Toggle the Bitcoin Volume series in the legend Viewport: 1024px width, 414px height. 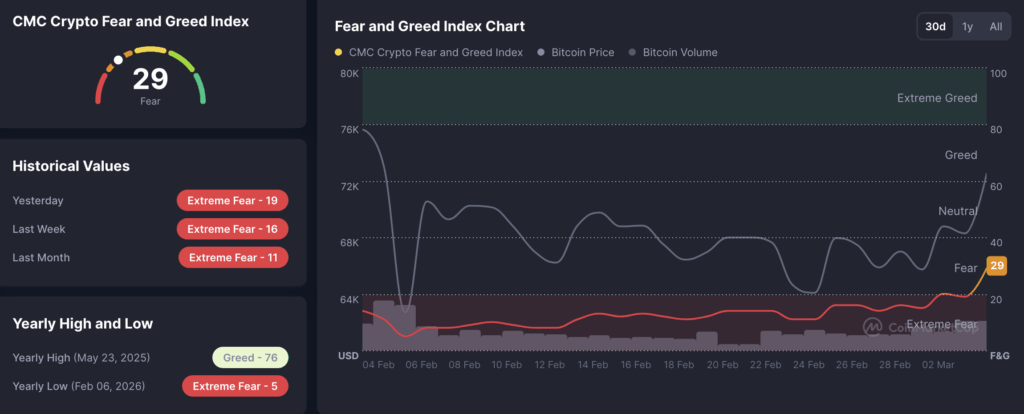click(679, 52)
